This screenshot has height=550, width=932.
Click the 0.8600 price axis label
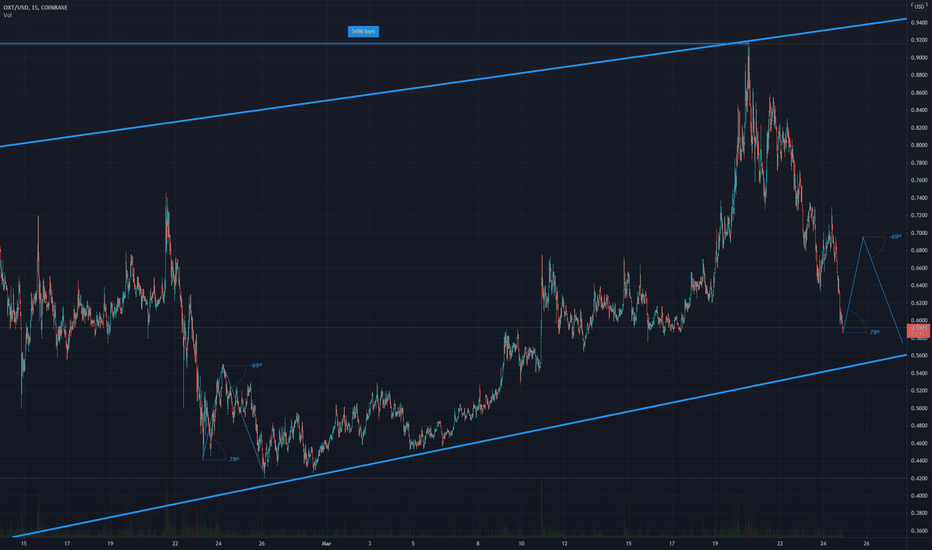[919, 93]
